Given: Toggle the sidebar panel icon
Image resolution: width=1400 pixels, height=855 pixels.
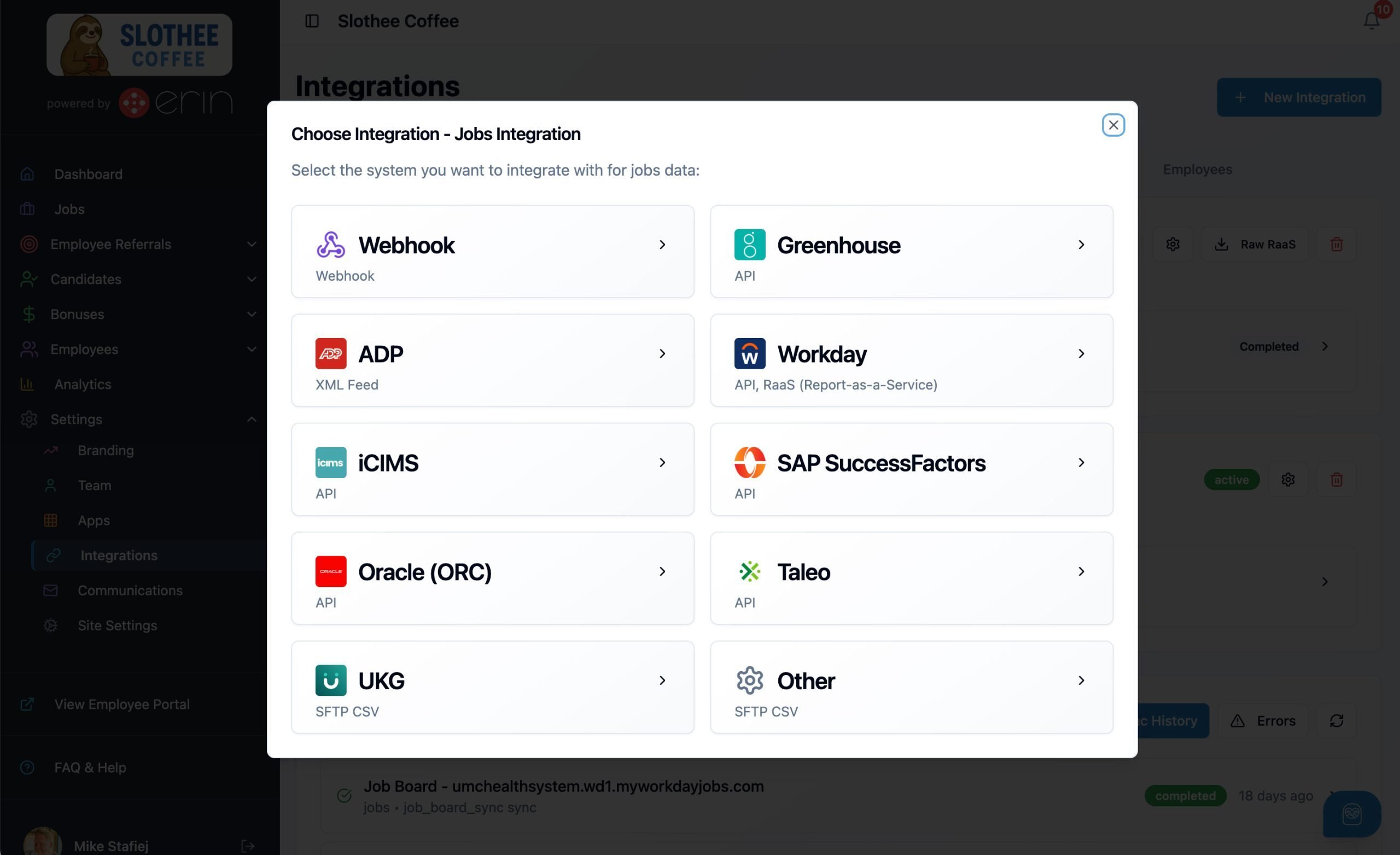Looking at the screenshot, I should [312, 21].
